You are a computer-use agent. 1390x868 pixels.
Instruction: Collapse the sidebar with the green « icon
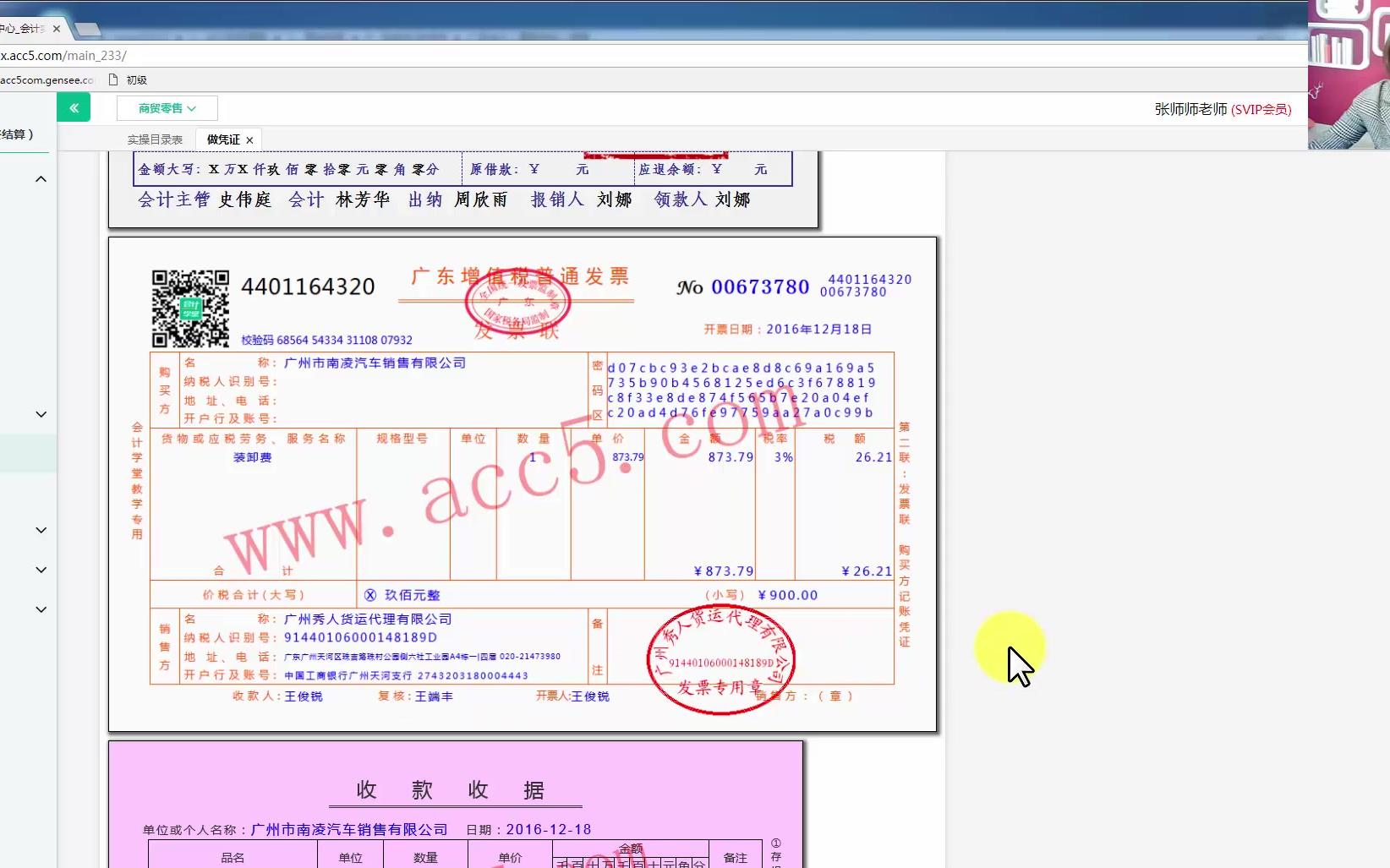74,107
